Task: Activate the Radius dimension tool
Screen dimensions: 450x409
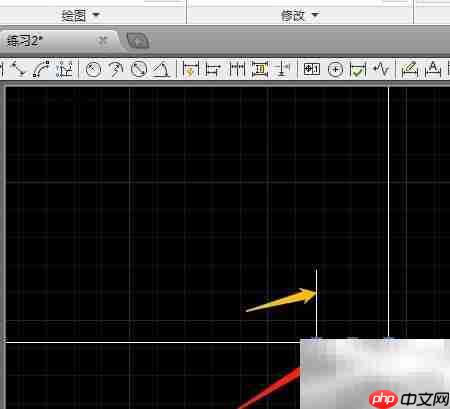Action: [93, 70]
